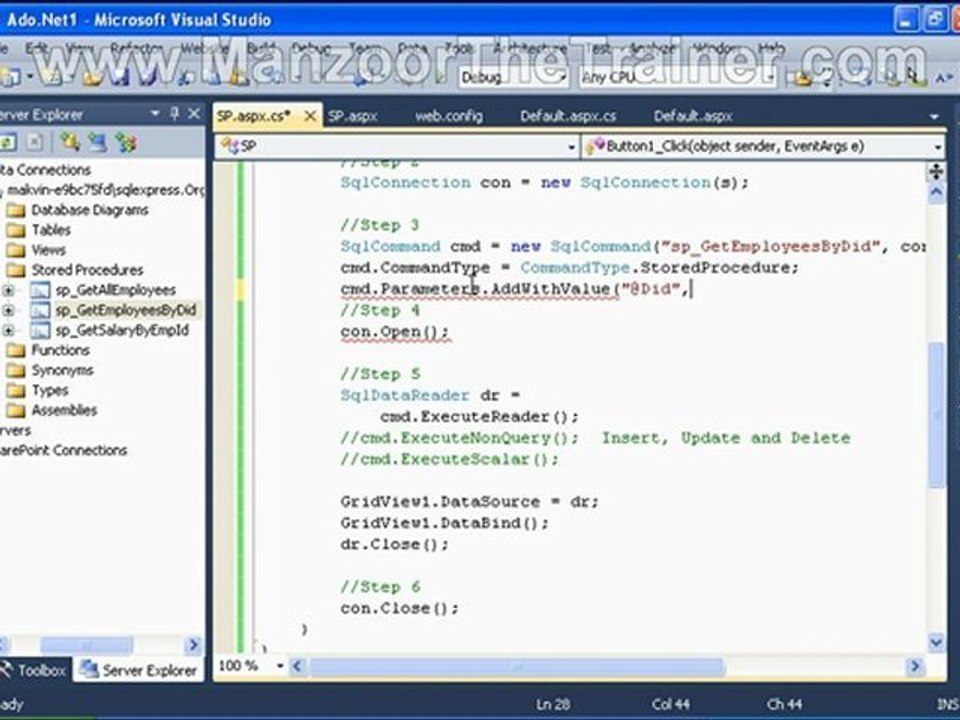Select the Assemblies folder
The image size is (960, 720).
click(x=64, y=410)
